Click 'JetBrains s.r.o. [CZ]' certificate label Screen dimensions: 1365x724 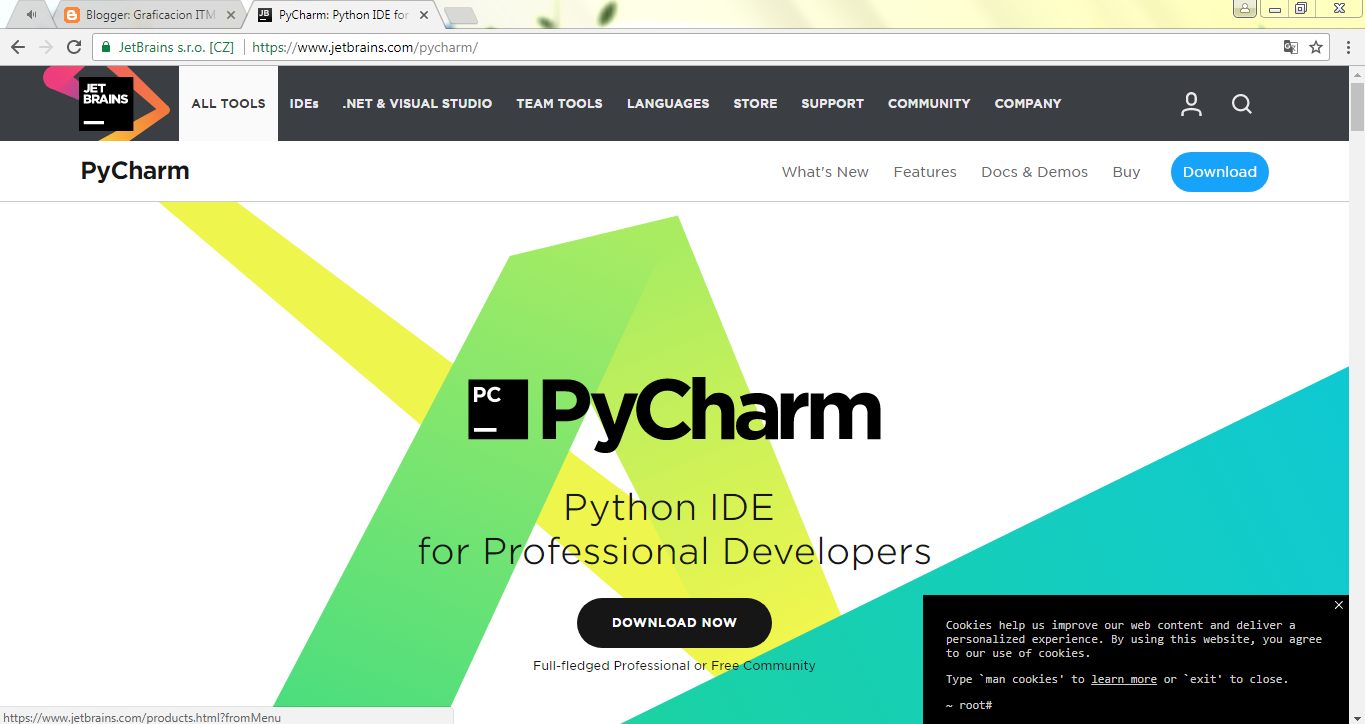(x=176, y=47)
